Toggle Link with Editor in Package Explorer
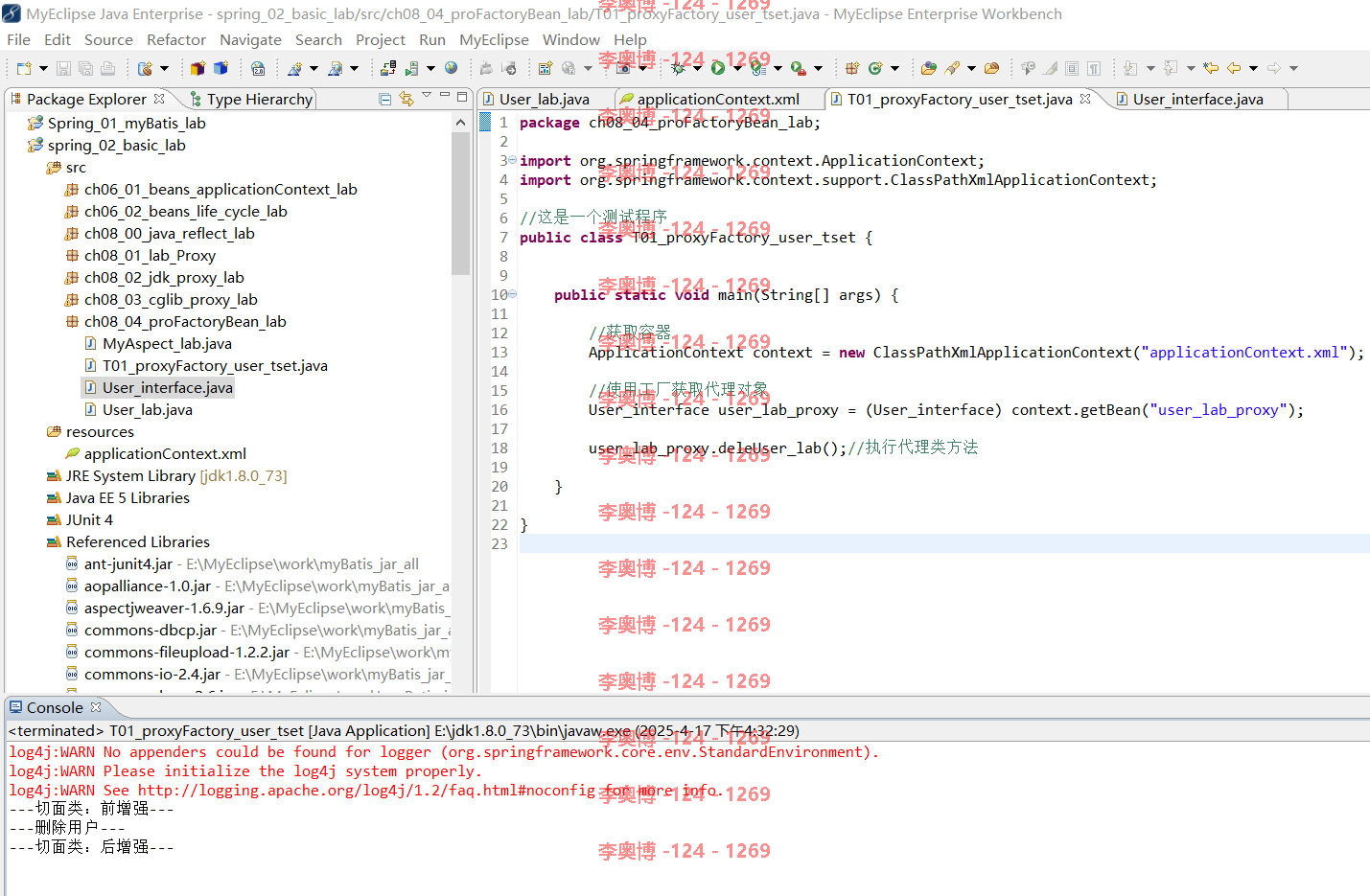 point(406,99)
